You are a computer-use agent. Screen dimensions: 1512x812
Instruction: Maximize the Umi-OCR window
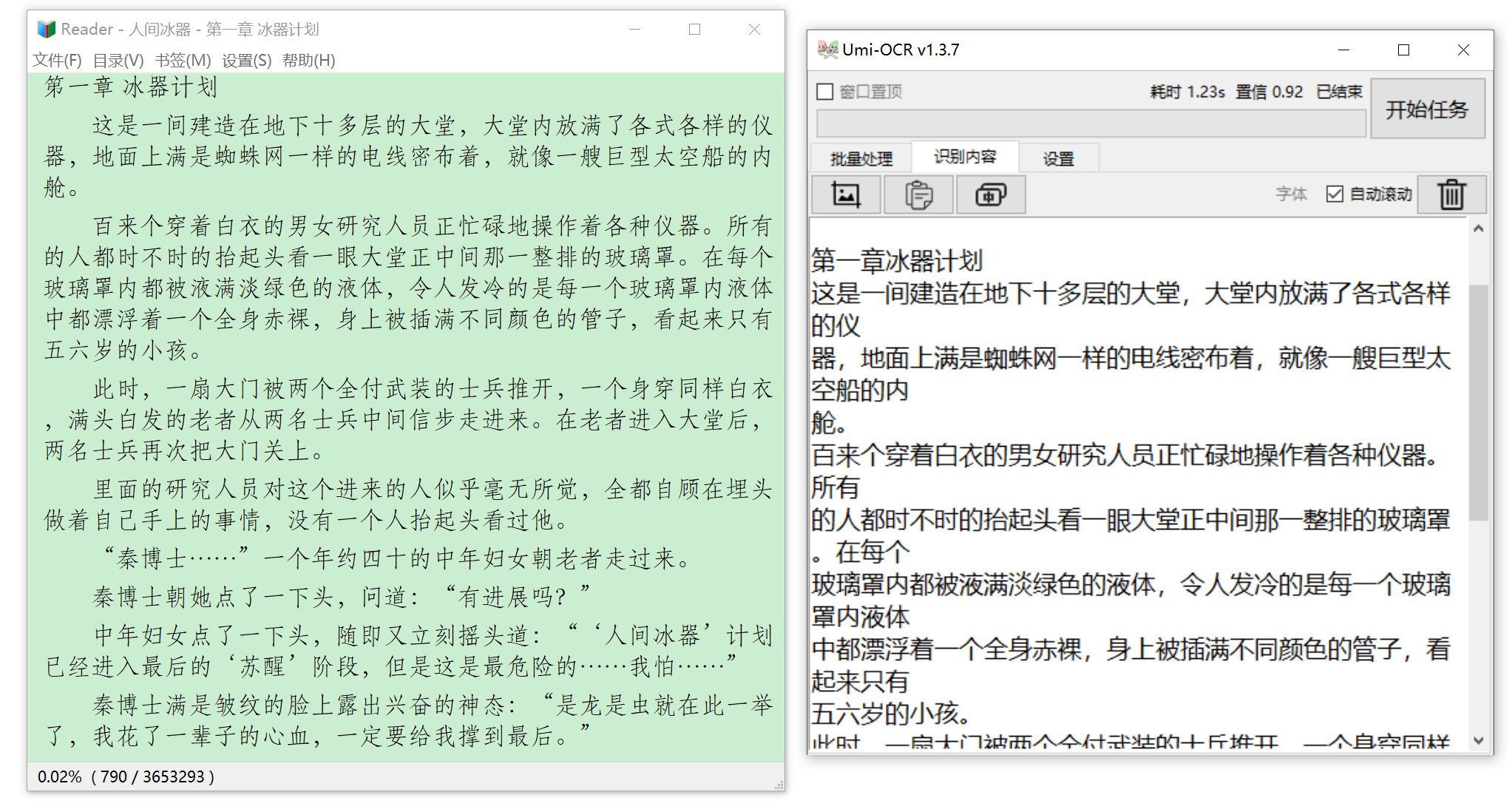pyautogui.click(x=1403, y=50)
